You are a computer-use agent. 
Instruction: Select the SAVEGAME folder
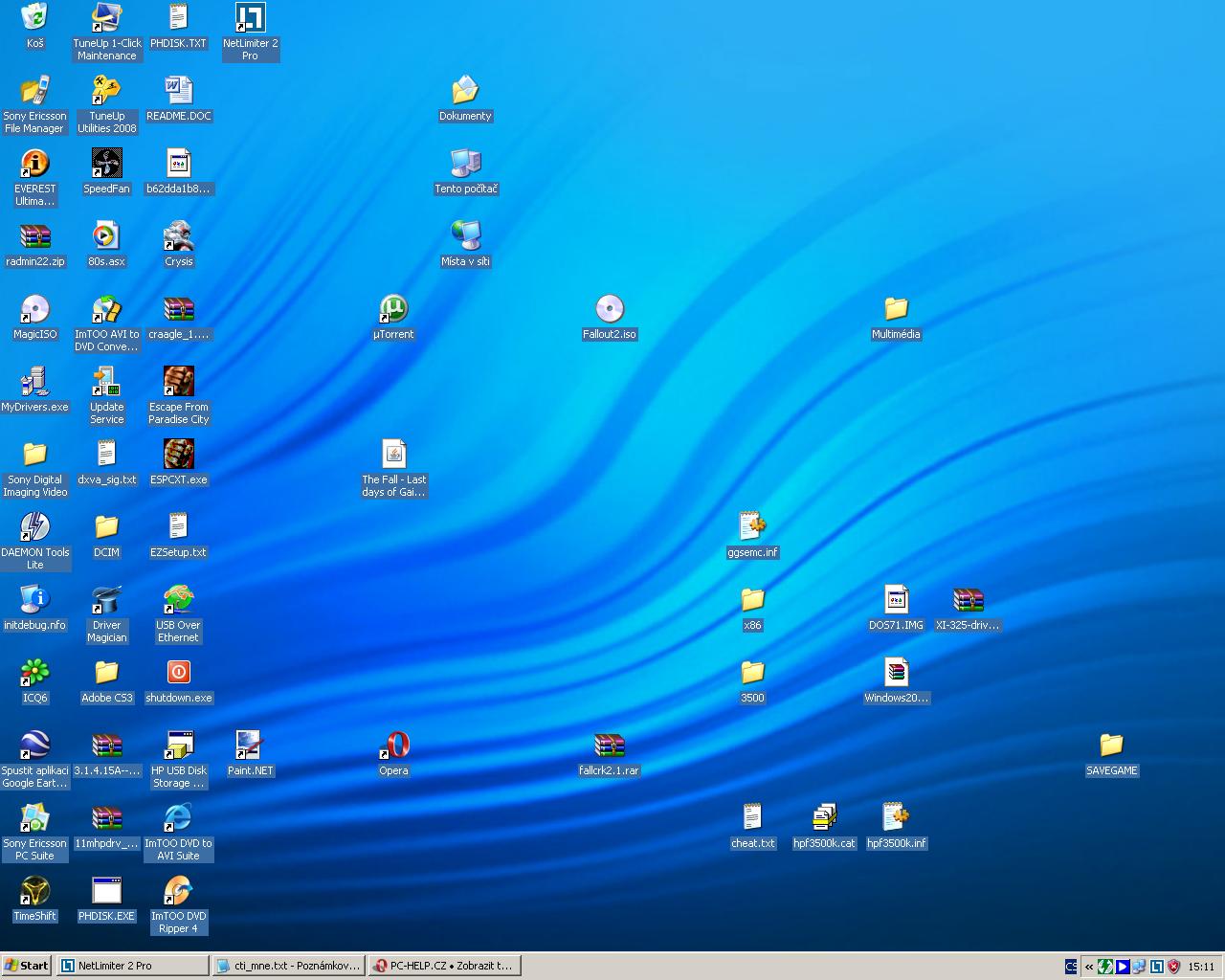click(1111, 746)
